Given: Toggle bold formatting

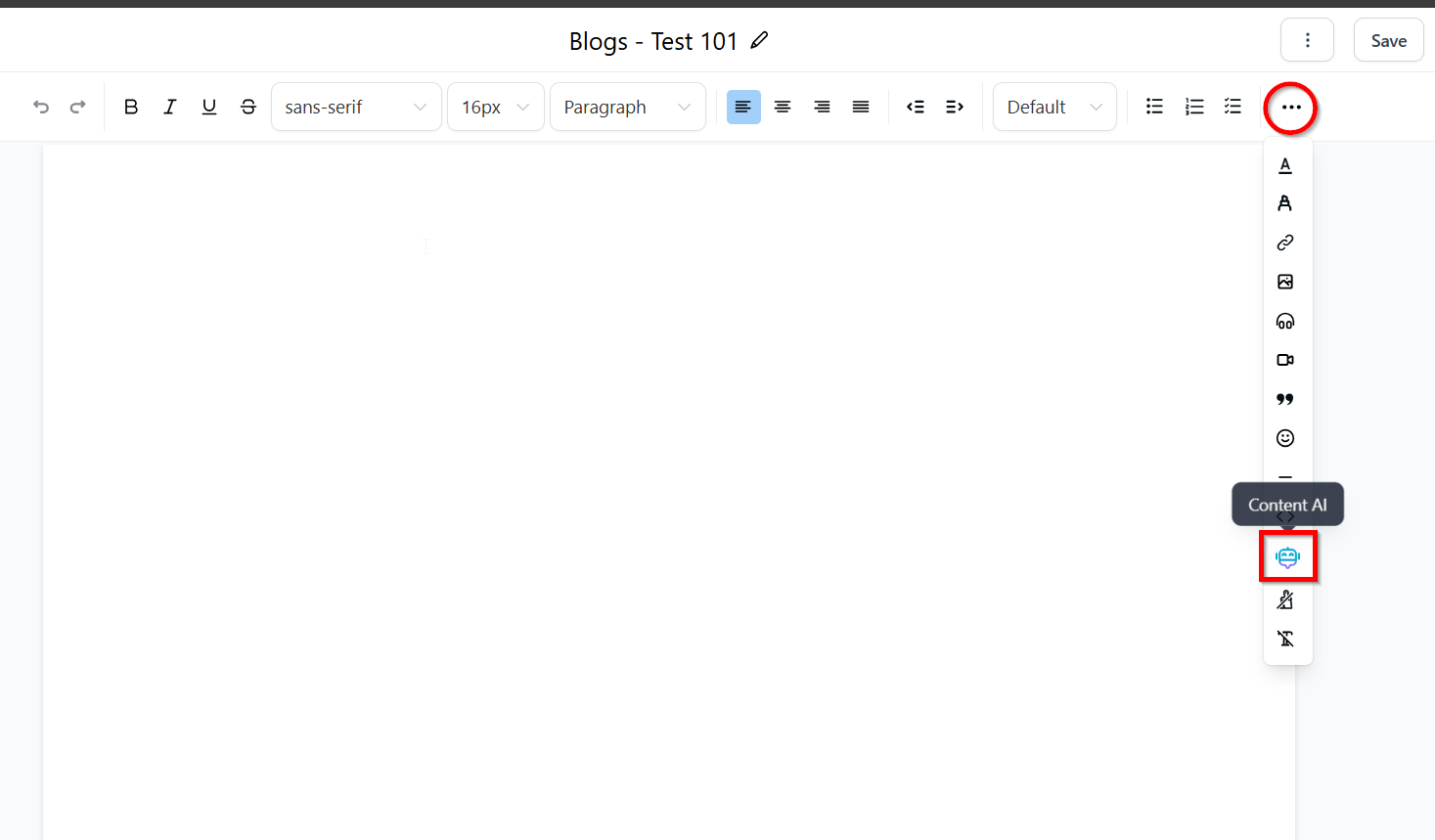Looking at the screenshot, I should pos(131,107).
